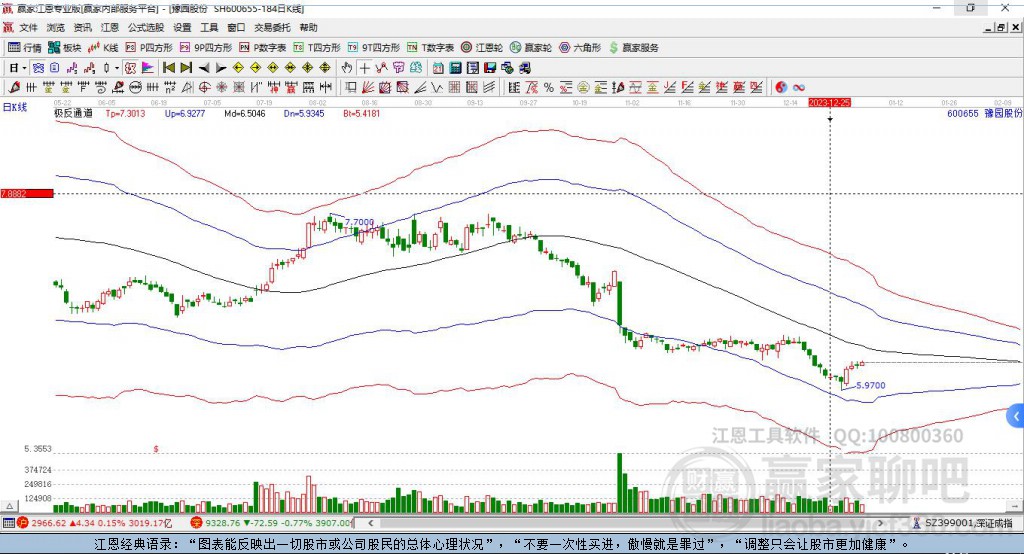
Task: Click the Up=6.9277 indicator value
Action: (185, 113)
